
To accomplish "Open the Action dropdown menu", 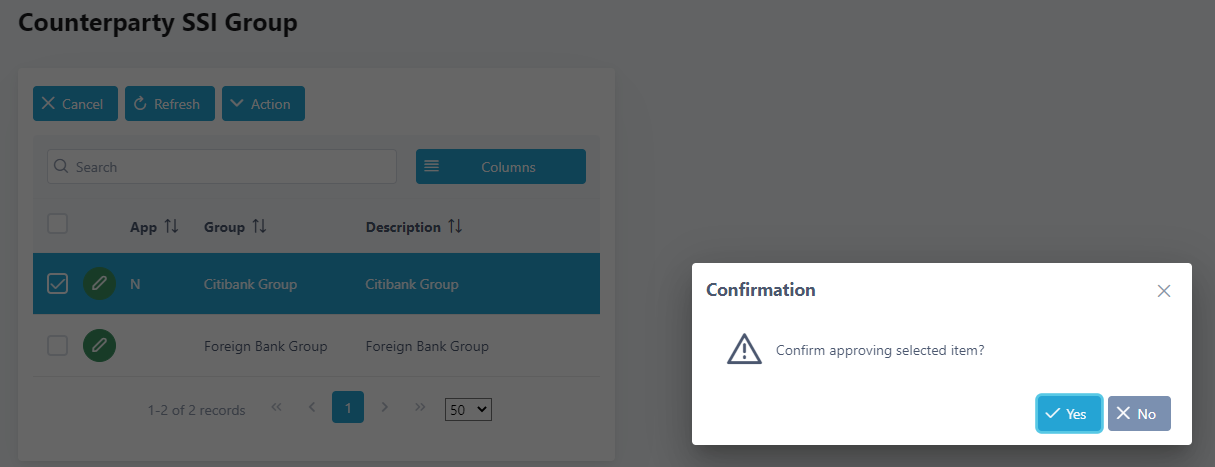I will coord(263,104).
